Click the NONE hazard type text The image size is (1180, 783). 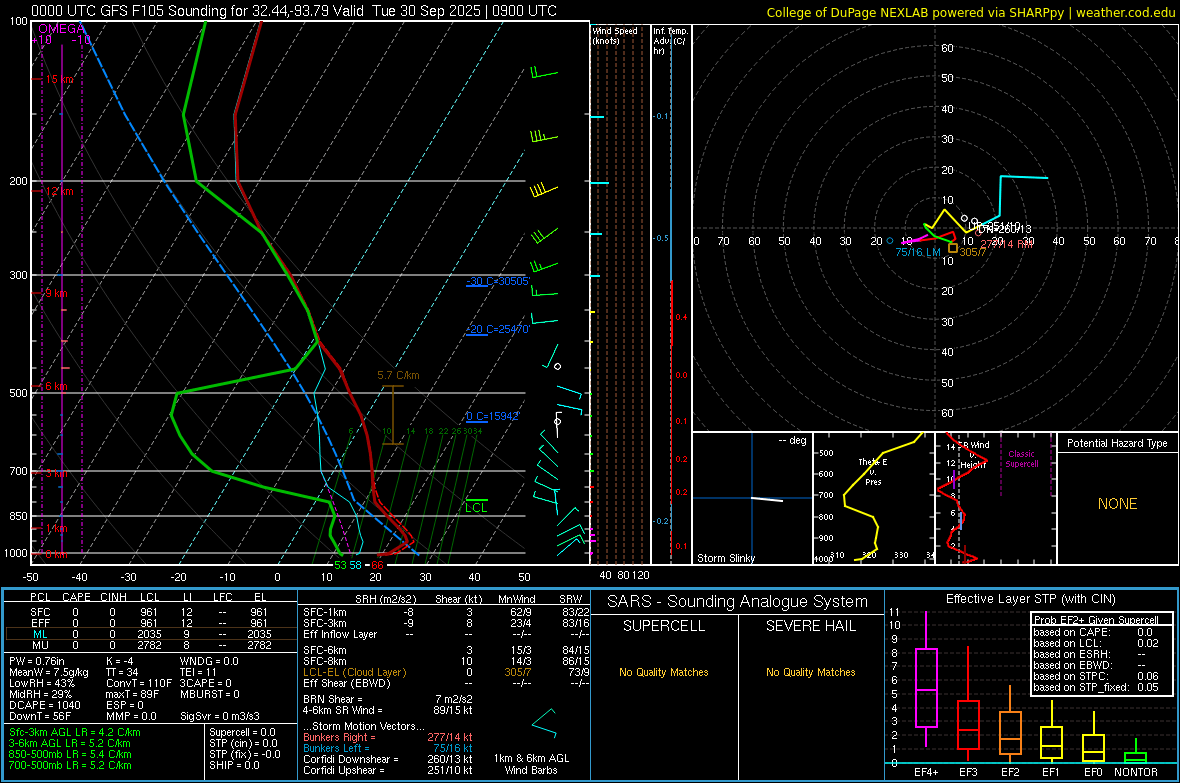(1117, 504)
